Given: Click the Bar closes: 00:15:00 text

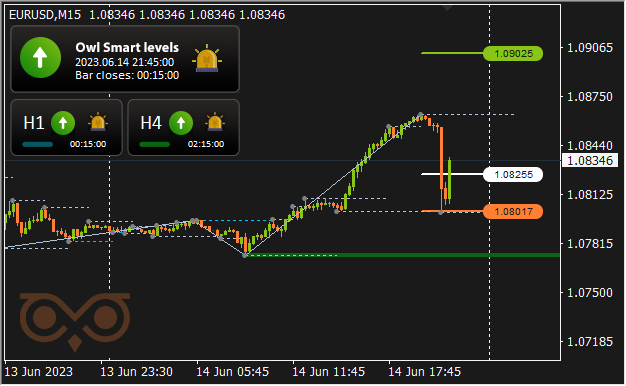Looking at the screenshot, I should 127,75.
